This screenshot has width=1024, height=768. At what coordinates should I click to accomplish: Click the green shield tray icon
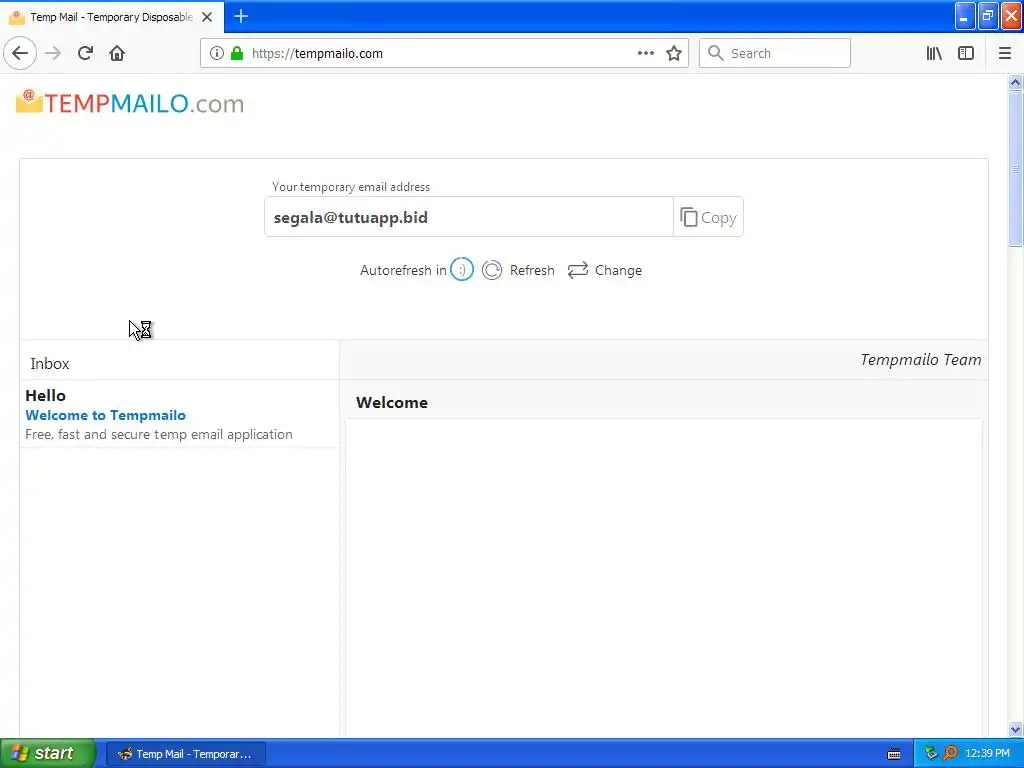click(x=931, y=753)
